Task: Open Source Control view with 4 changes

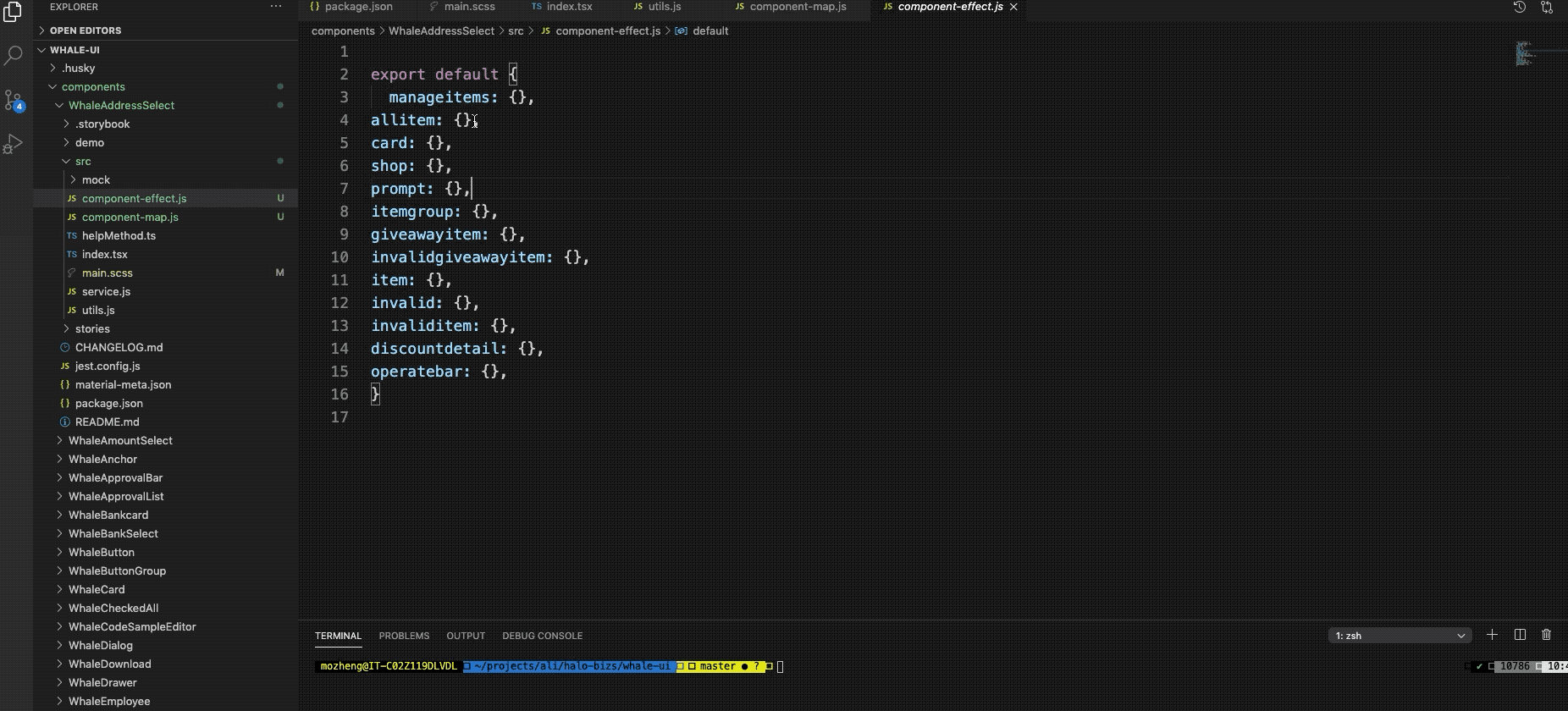Action: click(x=14, y=101)
